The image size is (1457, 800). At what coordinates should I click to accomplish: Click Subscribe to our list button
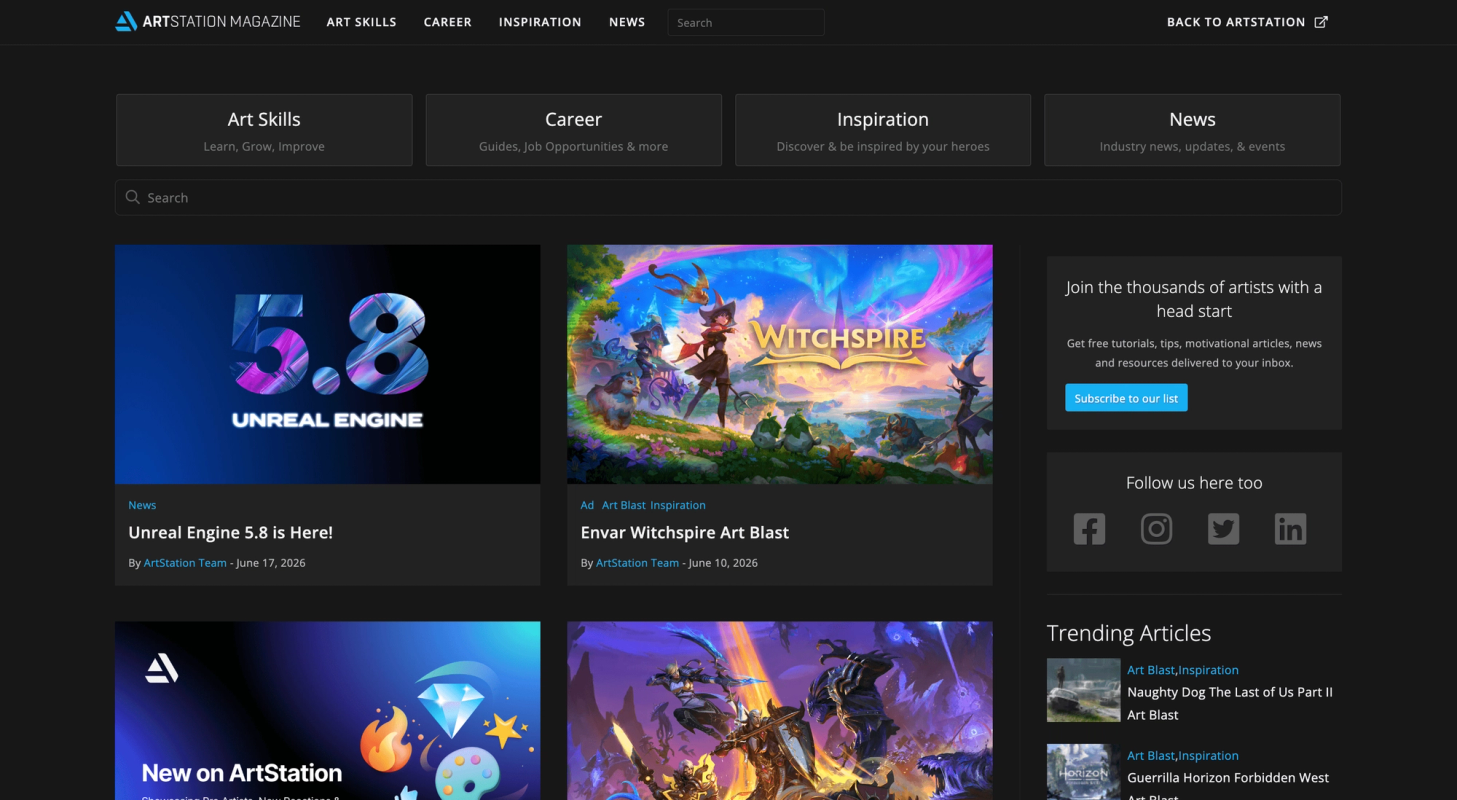coord(1126,398)
